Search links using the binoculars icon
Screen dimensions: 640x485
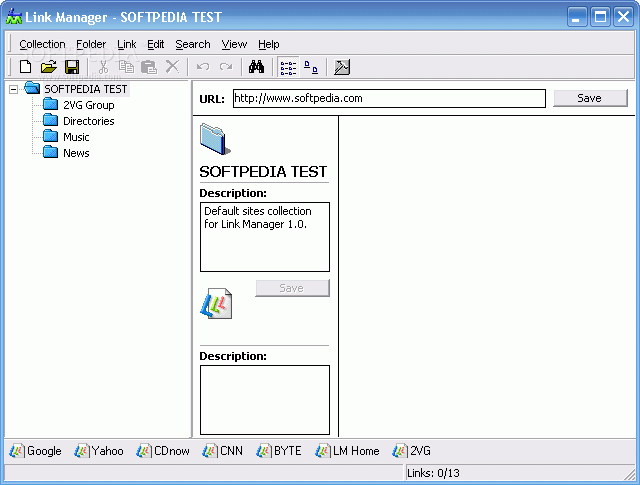[256, 67]
